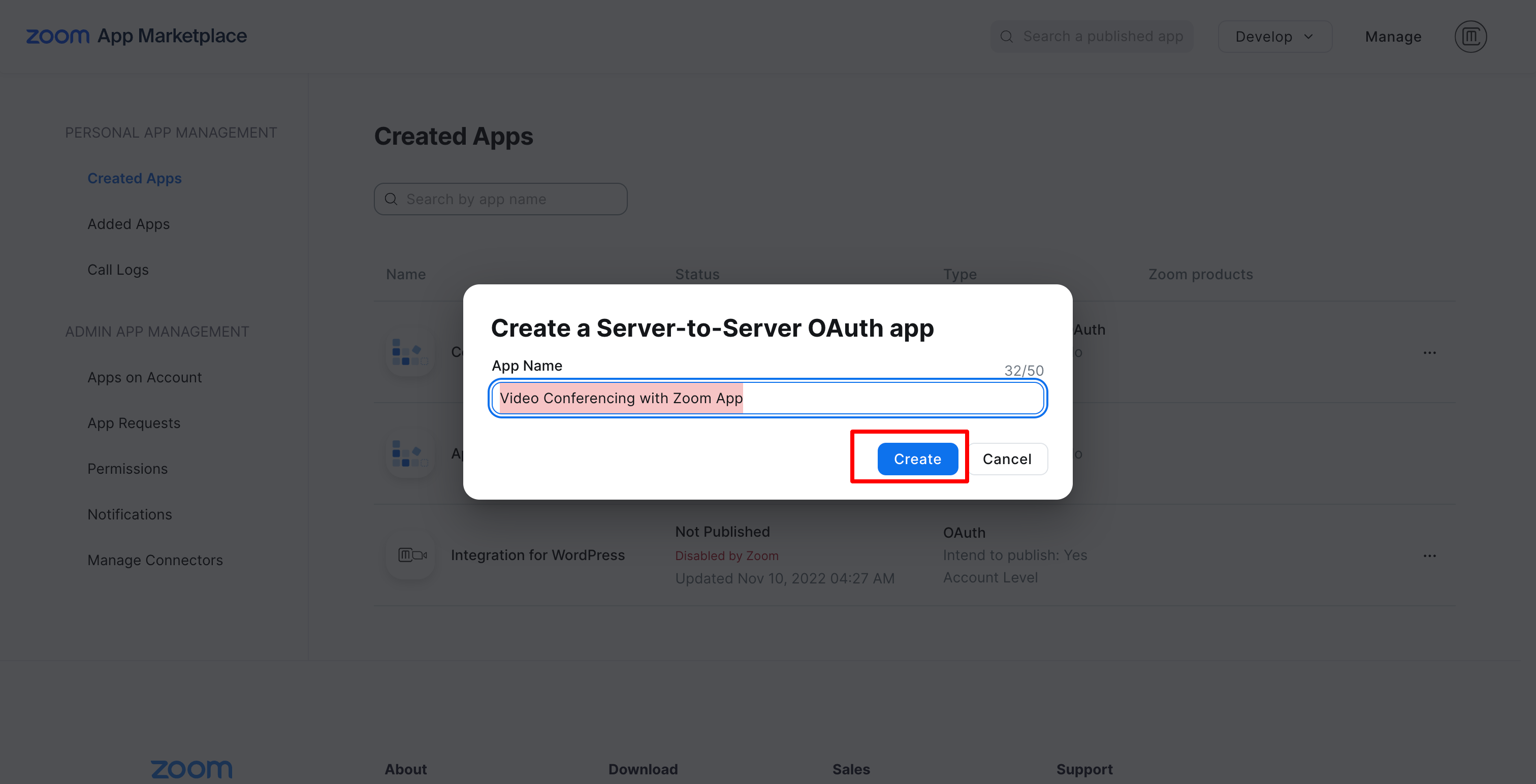Open Manage Connectors page
This screenshot has height=784, width=1536.
[155, 561]
